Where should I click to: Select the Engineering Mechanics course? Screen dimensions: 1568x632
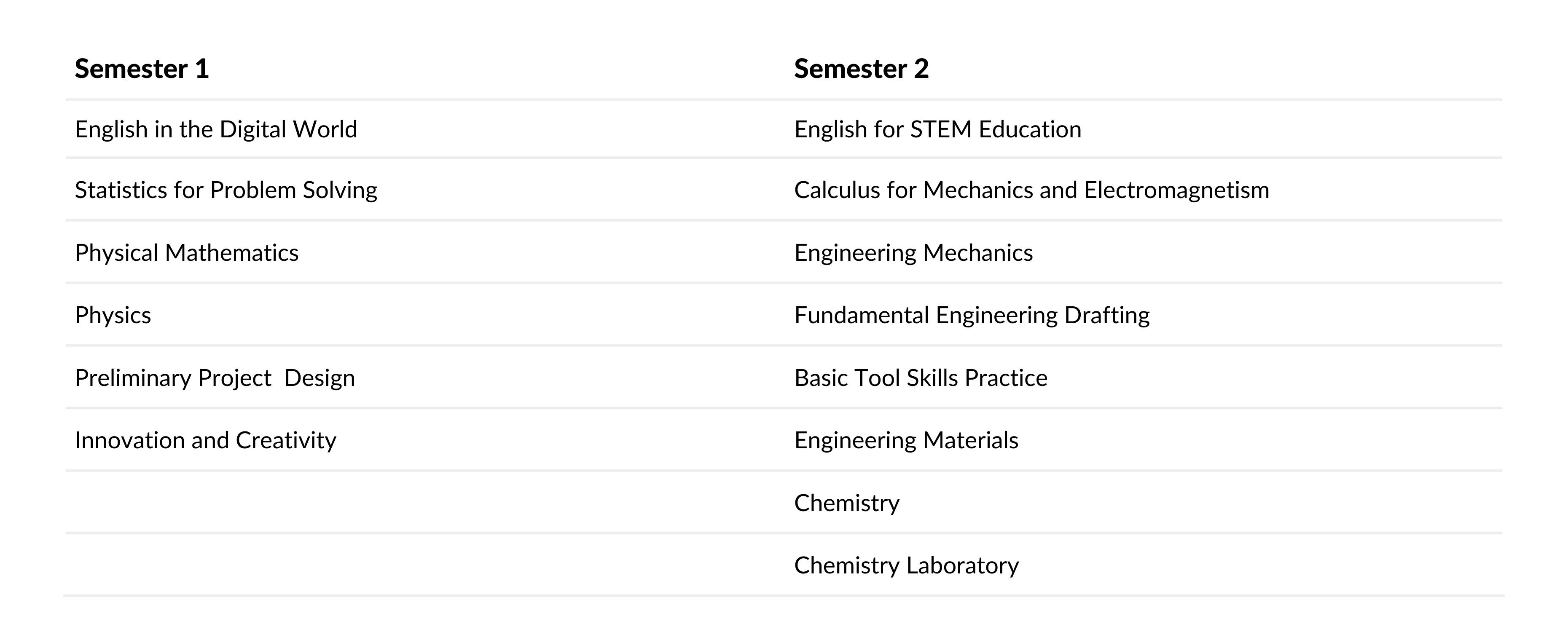click(914, 253)
